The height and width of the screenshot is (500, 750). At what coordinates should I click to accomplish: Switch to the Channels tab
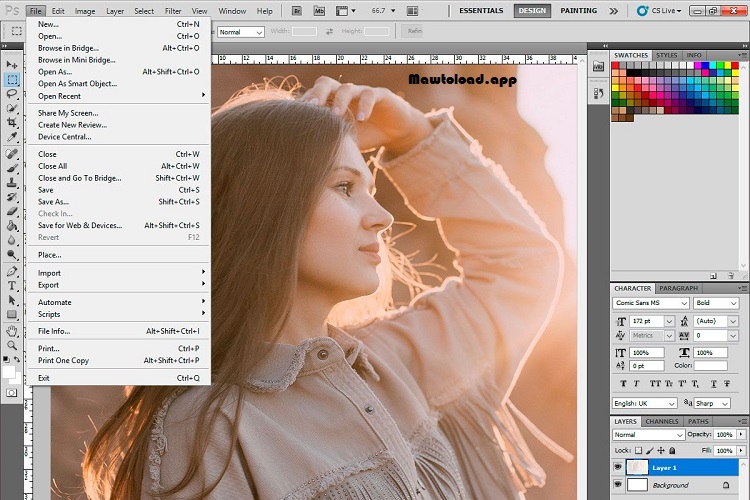pos(662,421)
